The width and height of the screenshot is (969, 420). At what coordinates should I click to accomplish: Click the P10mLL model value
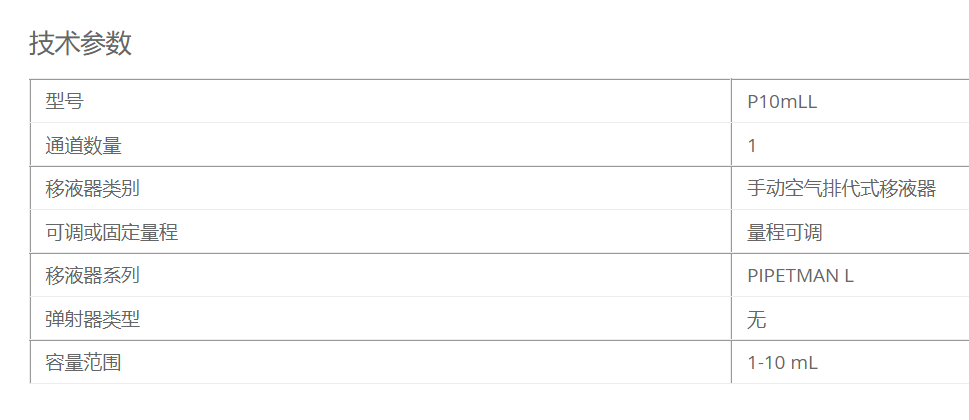click(782, 102)
